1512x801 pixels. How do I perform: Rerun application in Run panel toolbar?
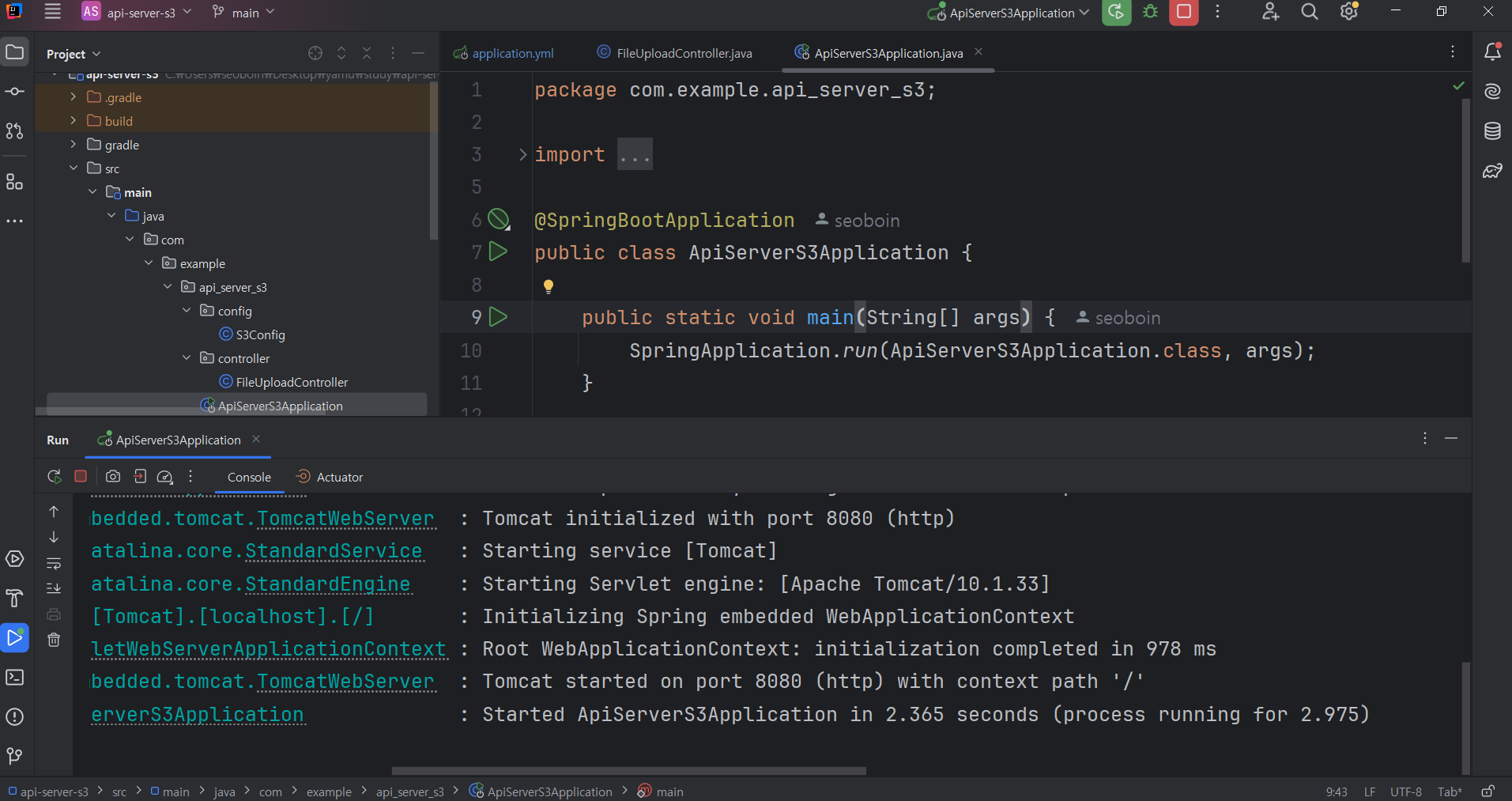point(55,477)
